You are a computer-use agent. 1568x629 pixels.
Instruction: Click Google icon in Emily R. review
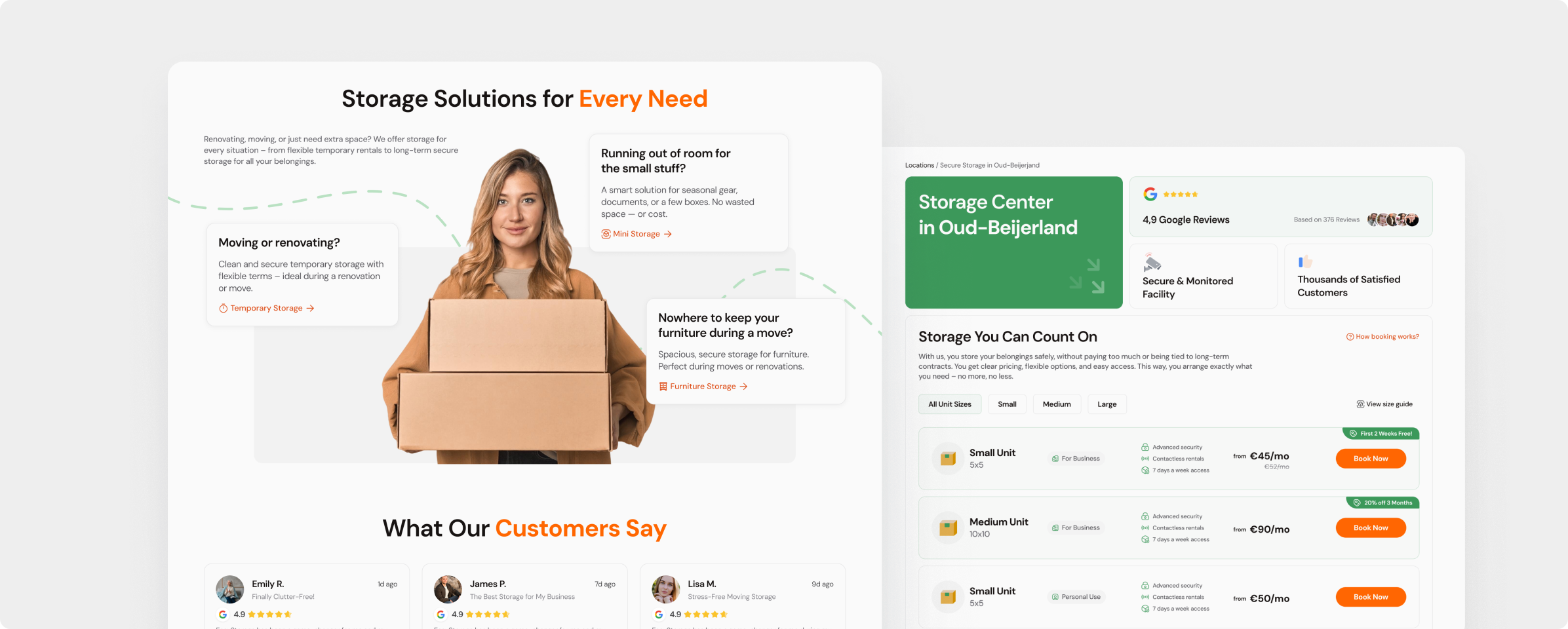pyautogui.click(x=223, y=615)
